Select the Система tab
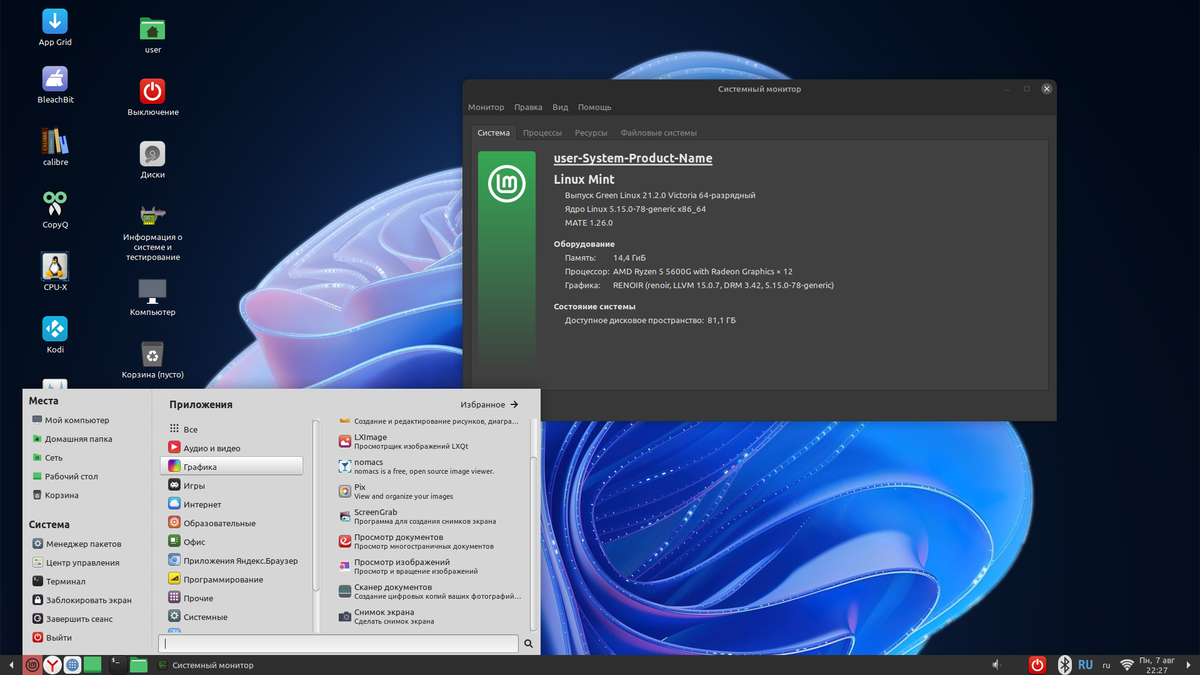This screenshot has height=675, width=1200. (x=494, y=132)
